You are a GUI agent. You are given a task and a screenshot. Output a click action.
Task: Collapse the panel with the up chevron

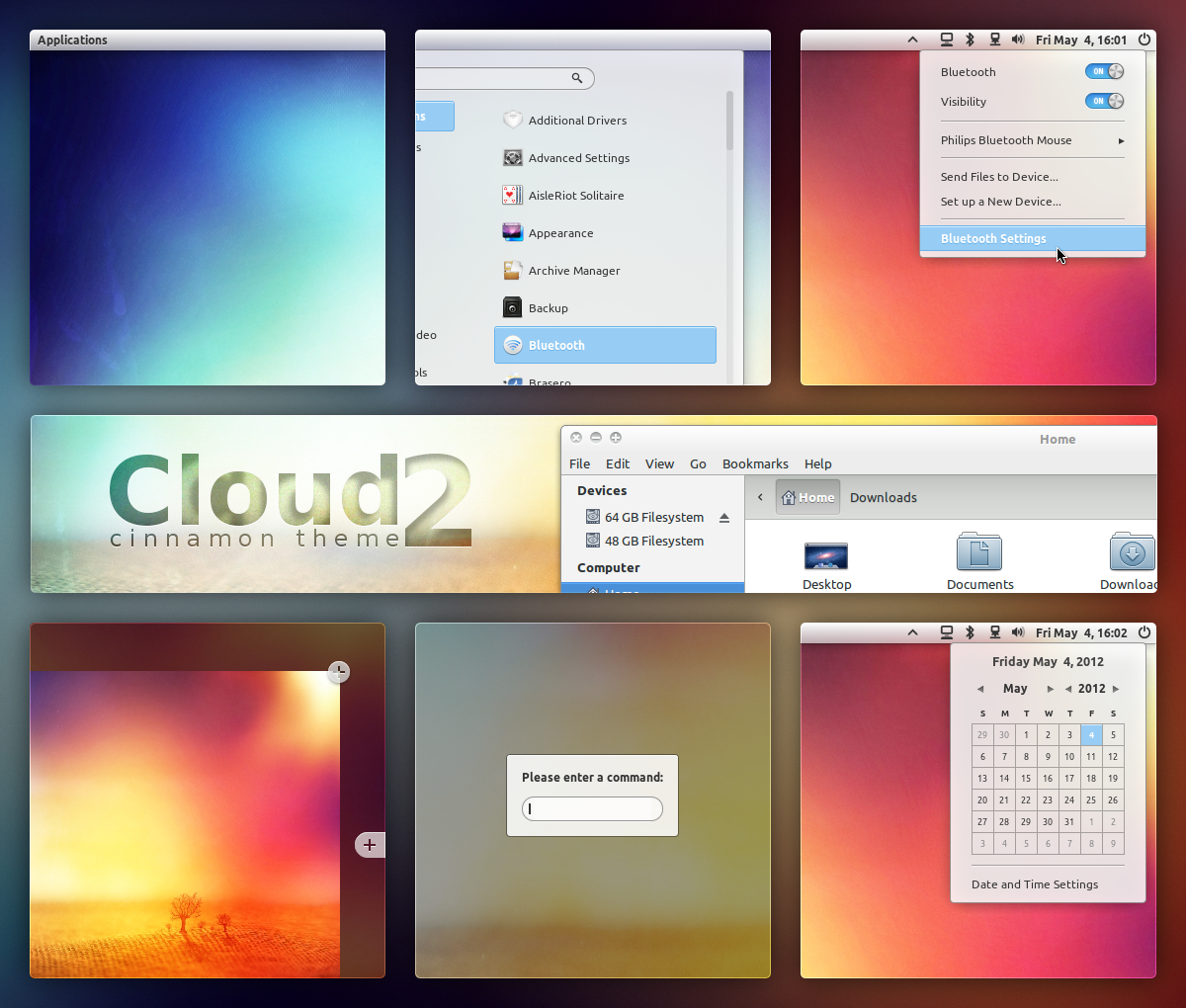coord(912,40)
